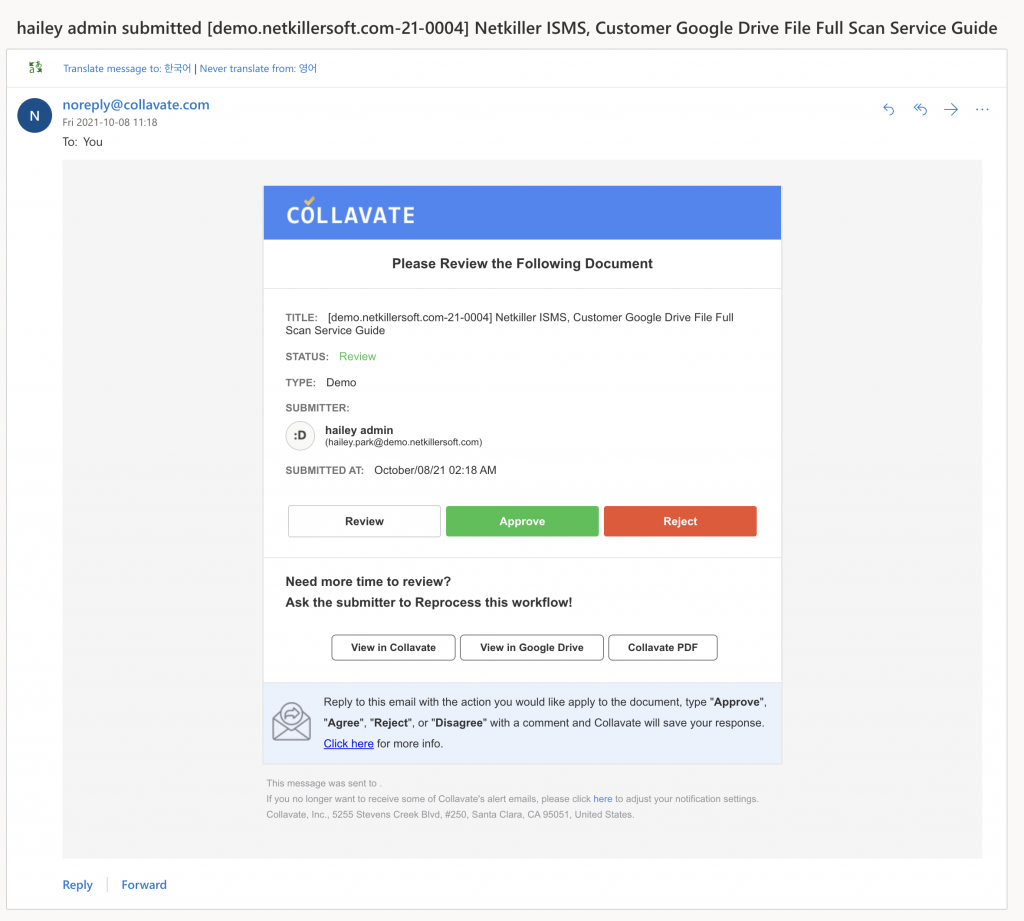1024x921 pixels.
Task: Click the Reply arrow icon
Action: click(x=888, y=109)
